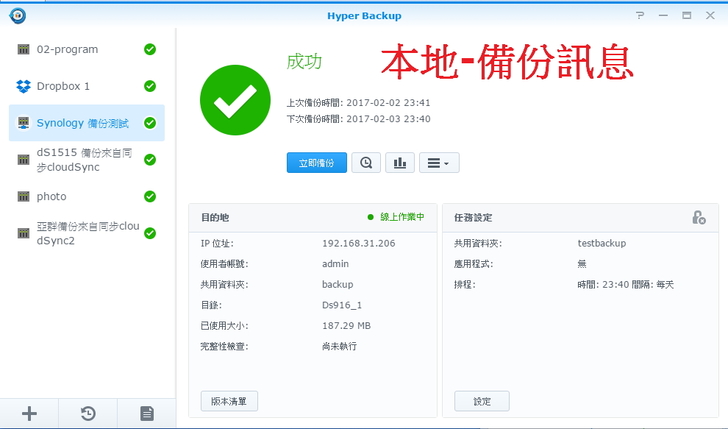Screen dimensions: 728x429
Task: Click the 02-program storage icon
Action: pos(23,49)
